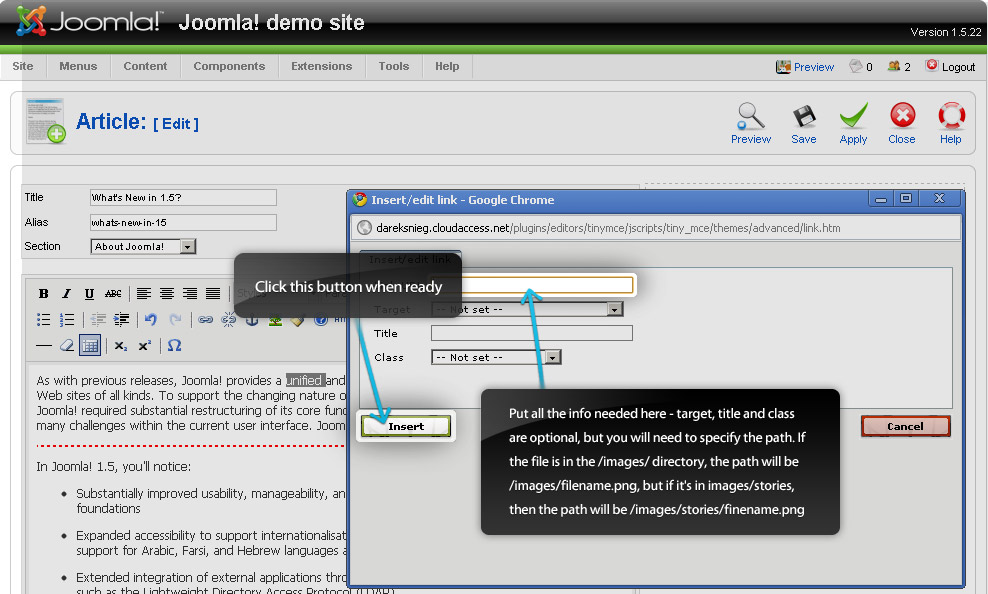Remove link with the Unlink icon
Image resolution: width=988 pixels, height=594 pixels.
228,320
